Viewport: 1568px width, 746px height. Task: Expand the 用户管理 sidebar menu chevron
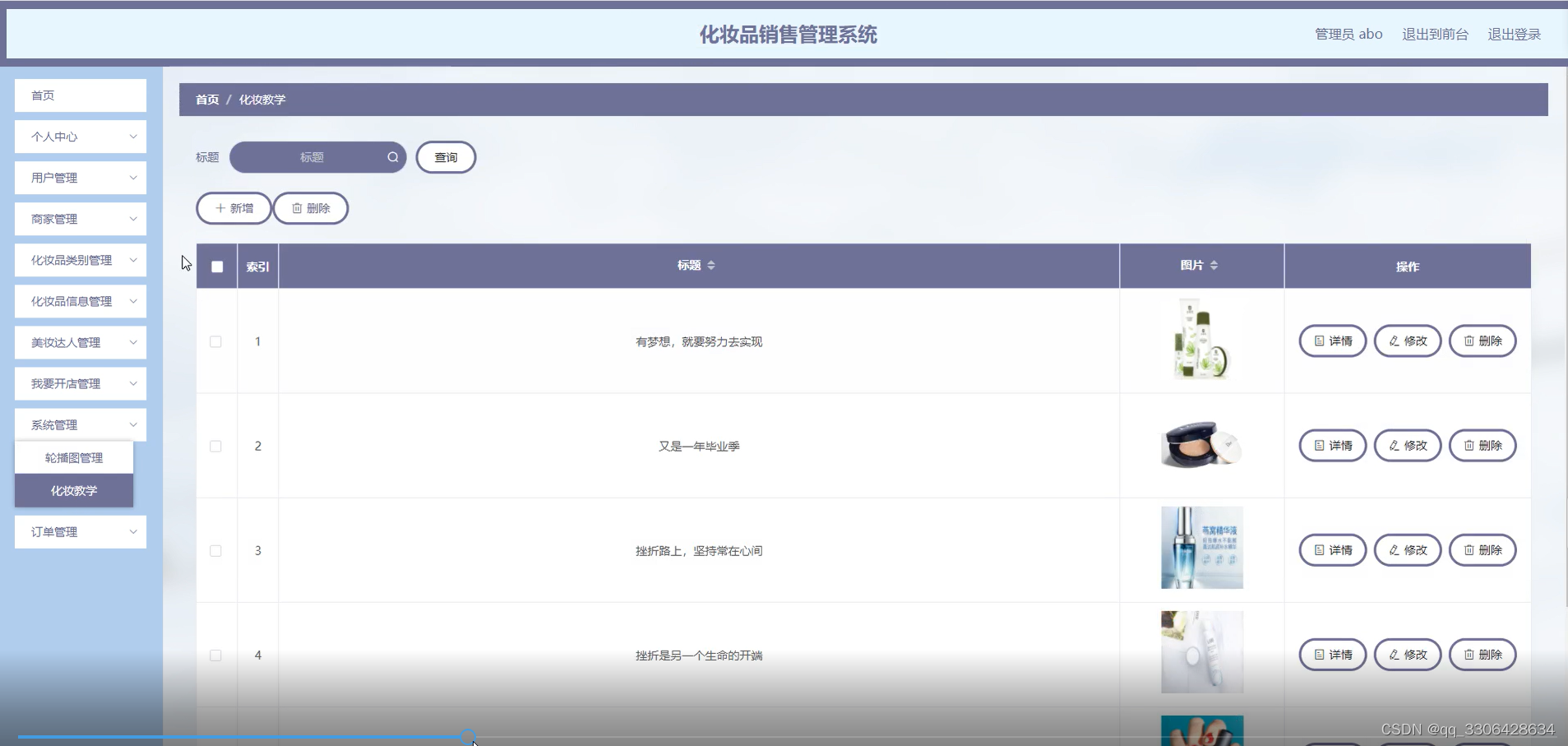133,178
